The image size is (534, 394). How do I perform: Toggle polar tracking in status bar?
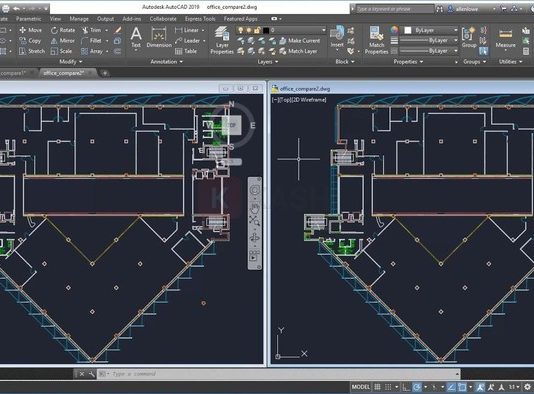coord(417,387)
